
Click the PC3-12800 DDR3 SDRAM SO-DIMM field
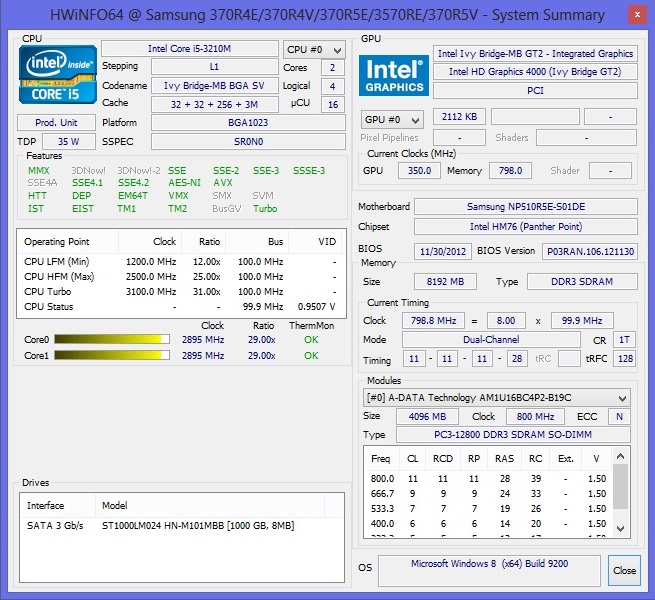[513, 435]
